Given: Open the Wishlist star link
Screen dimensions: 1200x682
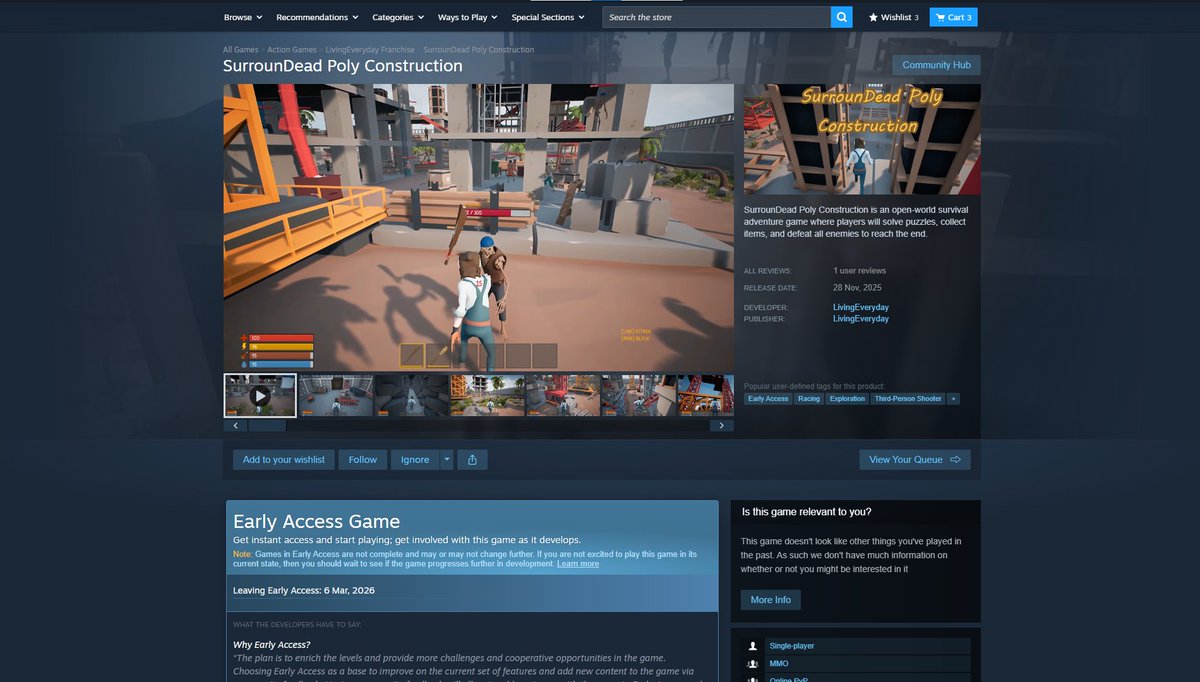Looking at the screenshot, I should pos(893,17).
